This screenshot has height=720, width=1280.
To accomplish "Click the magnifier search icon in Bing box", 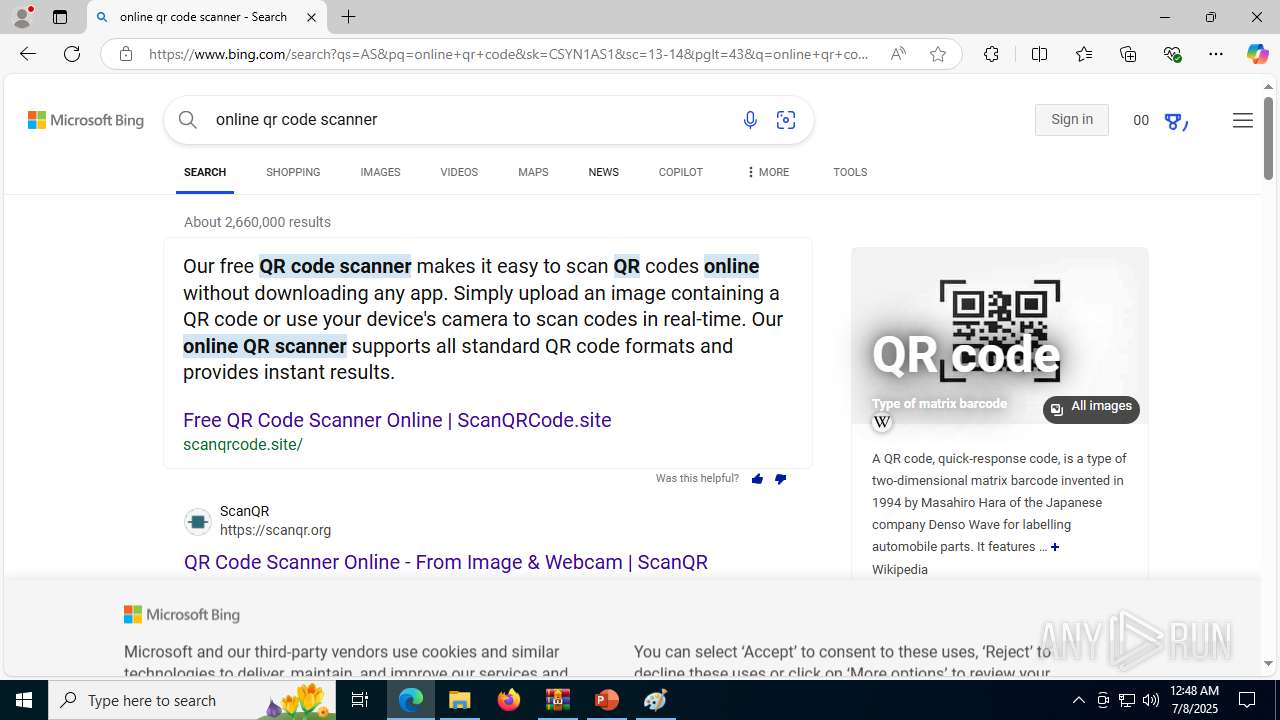I will coord(188,119).
